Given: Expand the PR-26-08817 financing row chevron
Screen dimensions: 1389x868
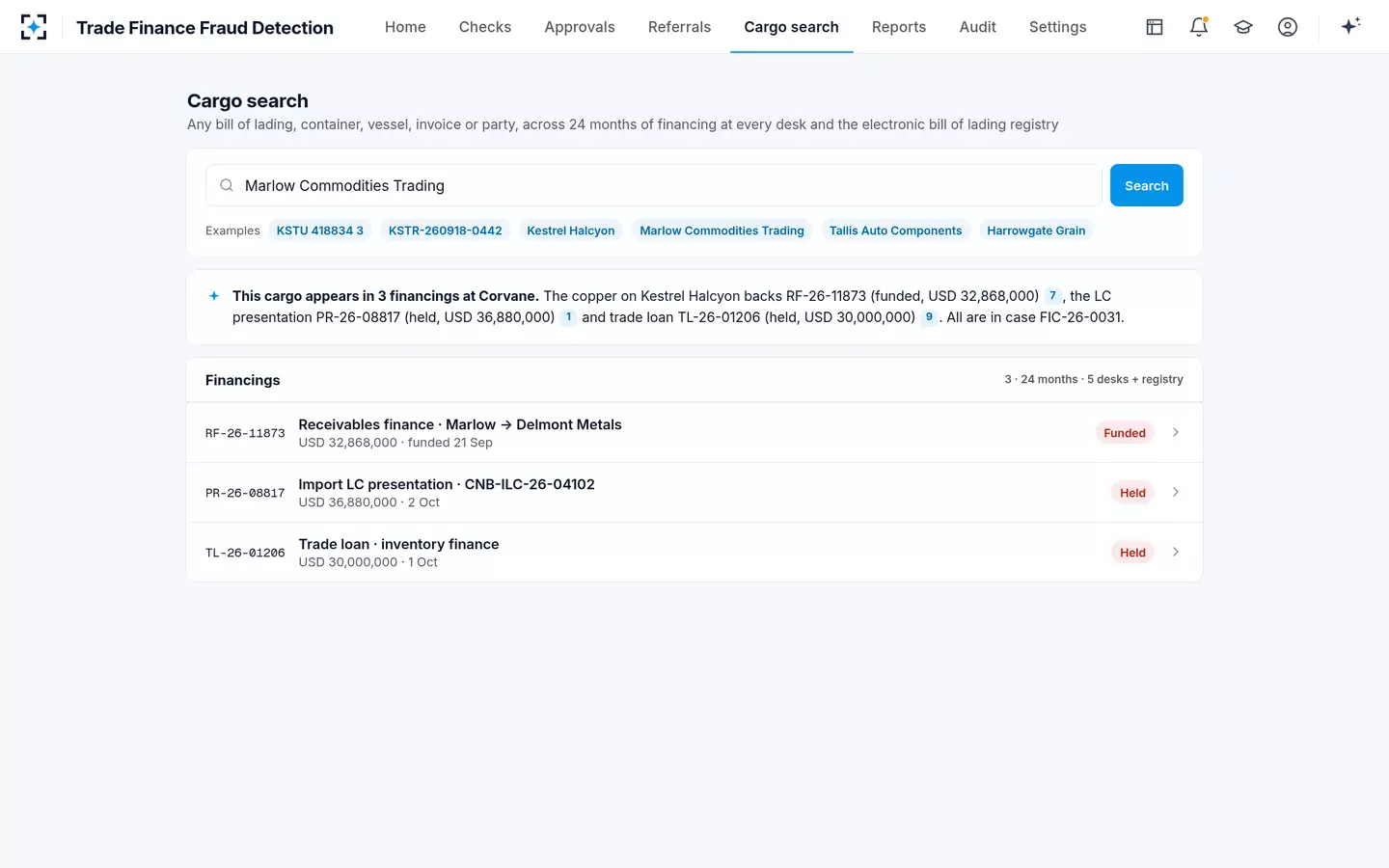Looking at the screenshot, I should coord(1176,492).
